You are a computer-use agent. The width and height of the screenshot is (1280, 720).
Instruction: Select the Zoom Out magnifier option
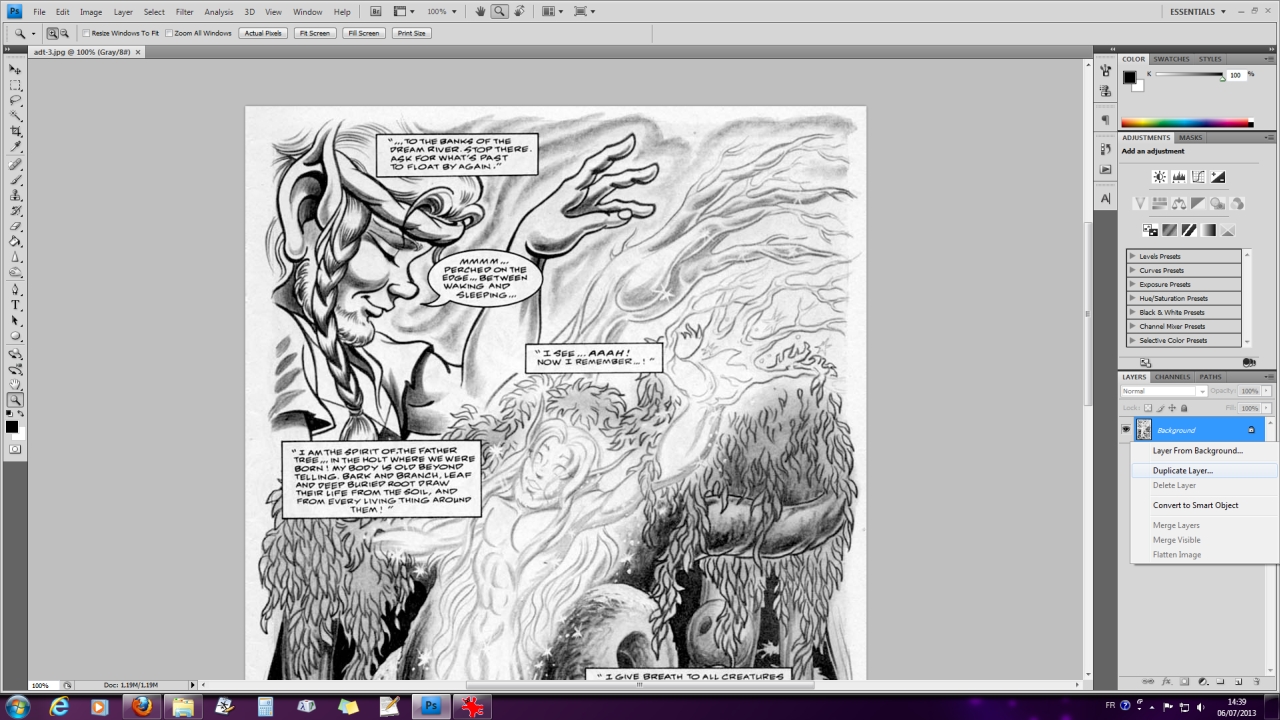pos(65,33)
